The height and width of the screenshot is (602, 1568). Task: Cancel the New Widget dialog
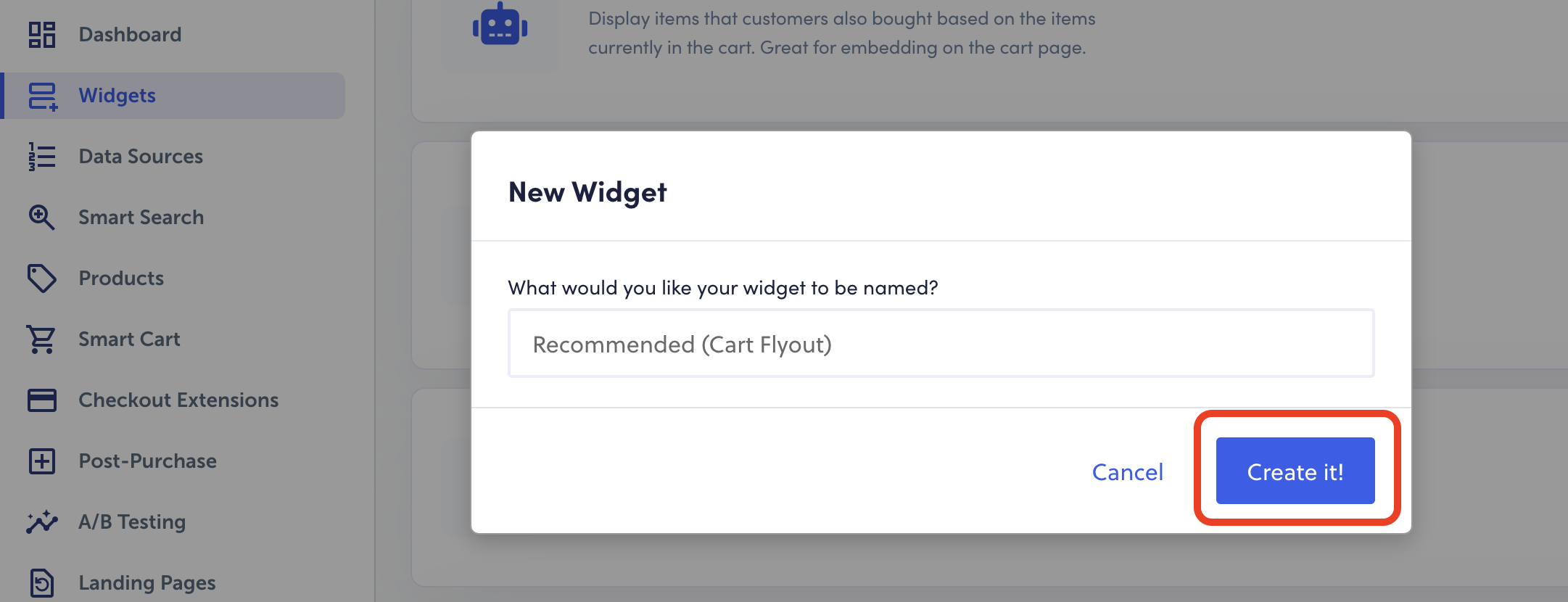tap(1127, 472)
